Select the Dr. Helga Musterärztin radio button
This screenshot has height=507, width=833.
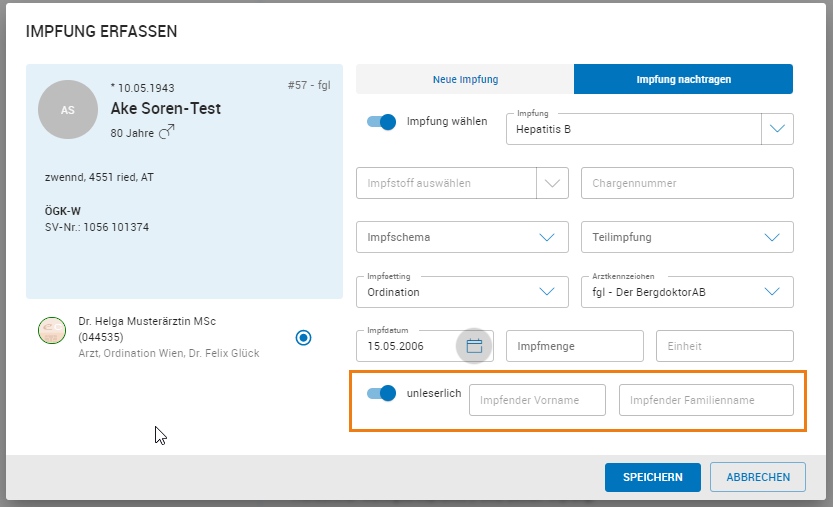tap(304, 338)
